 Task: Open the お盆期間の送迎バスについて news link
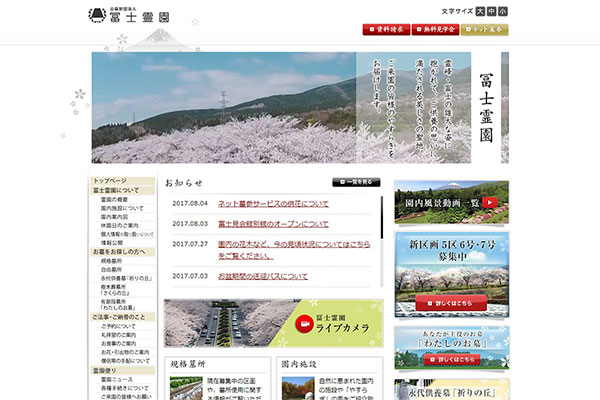pyautogui.click(x=263, y=276)
